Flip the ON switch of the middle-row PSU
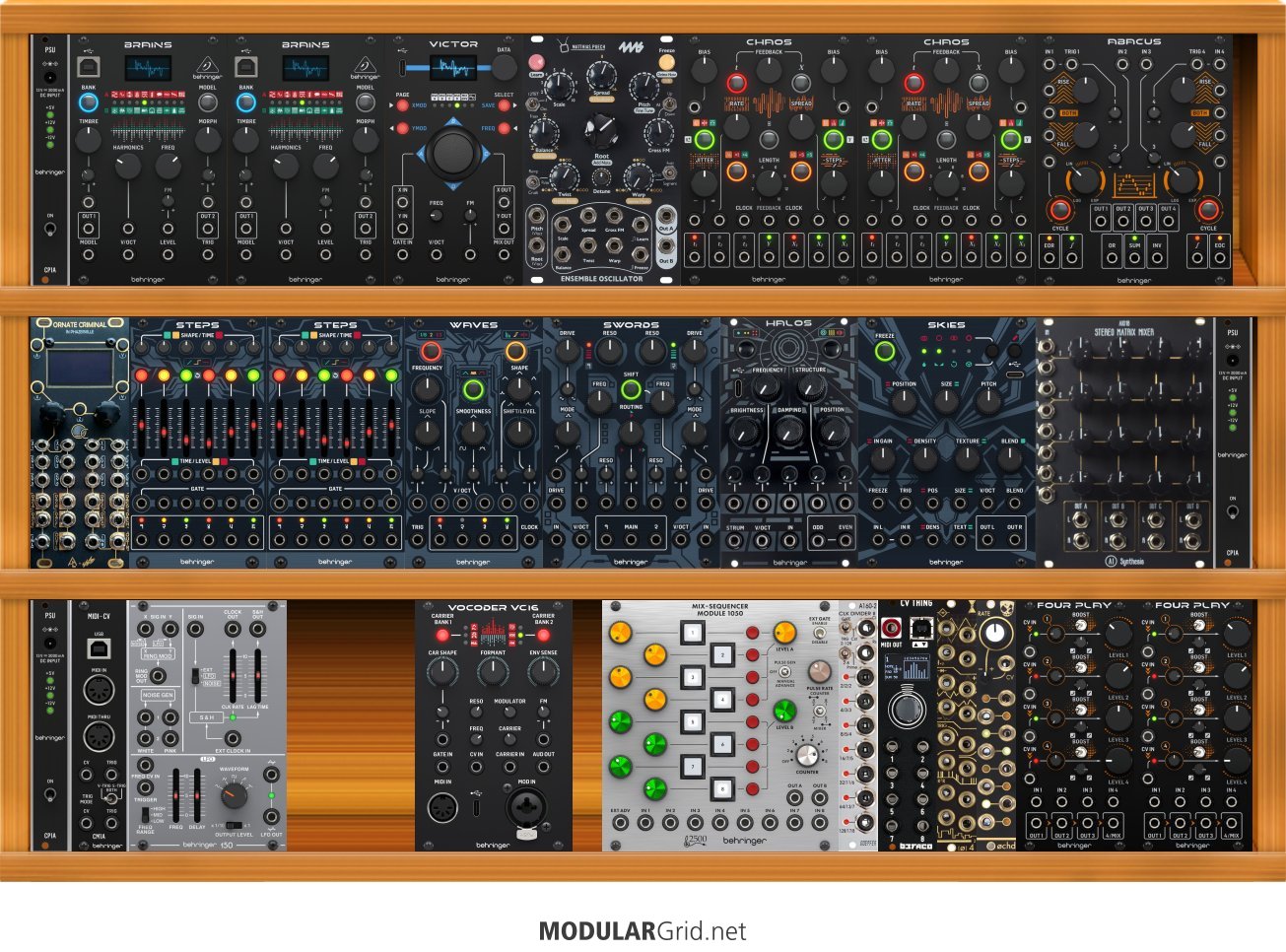Screen dimensions: 1286x952 [x=1232, y=512]
